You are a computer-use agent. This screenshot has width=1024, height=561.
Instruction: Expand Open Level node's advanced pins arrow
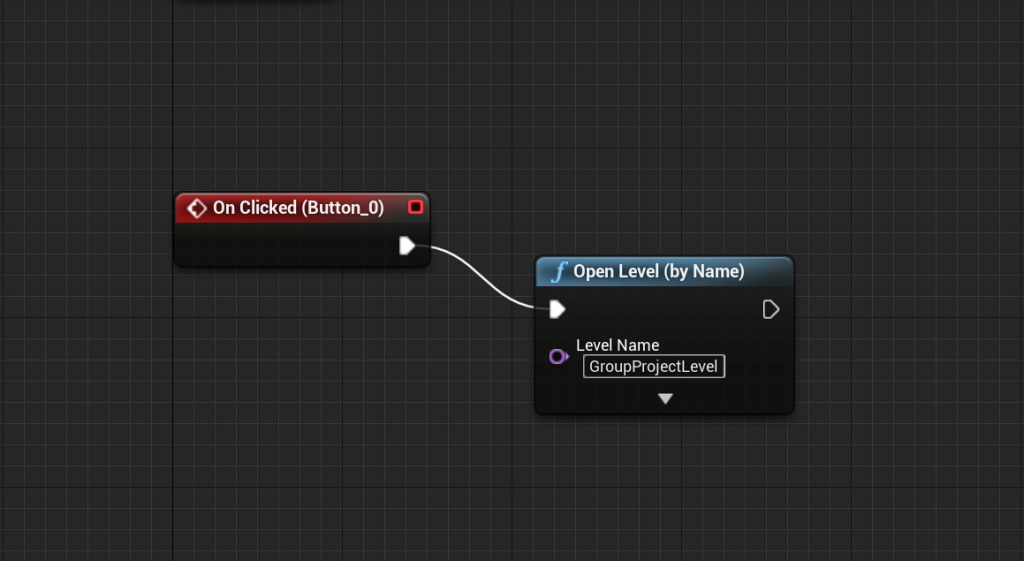click(665, 398)
